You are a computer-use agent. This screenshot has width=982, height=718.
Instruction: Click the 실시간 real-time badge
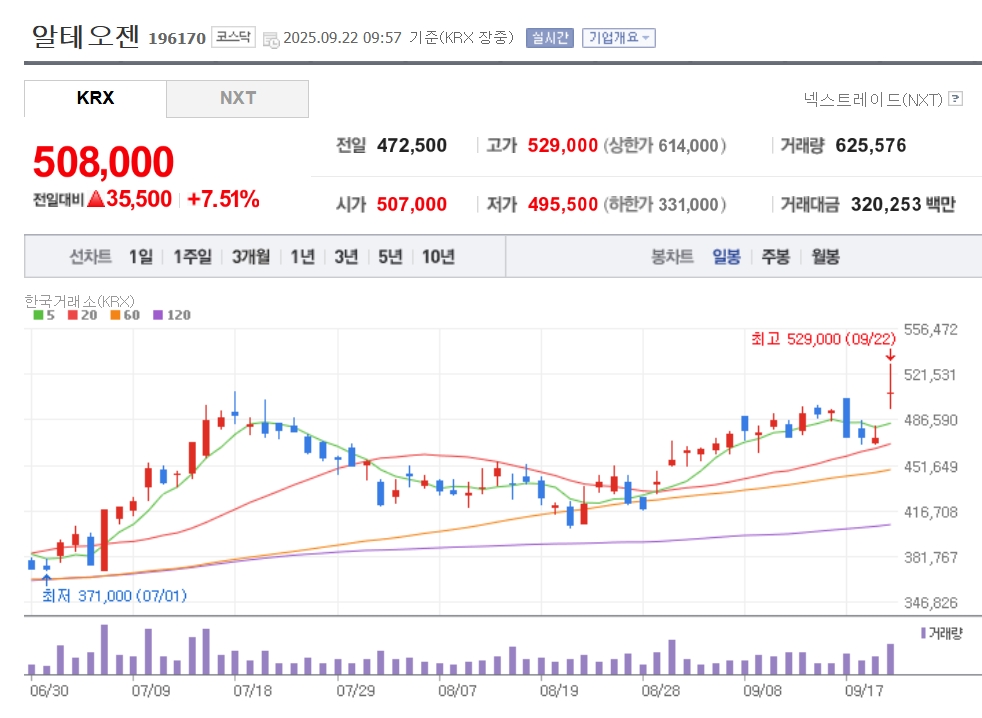coord(549,38)
